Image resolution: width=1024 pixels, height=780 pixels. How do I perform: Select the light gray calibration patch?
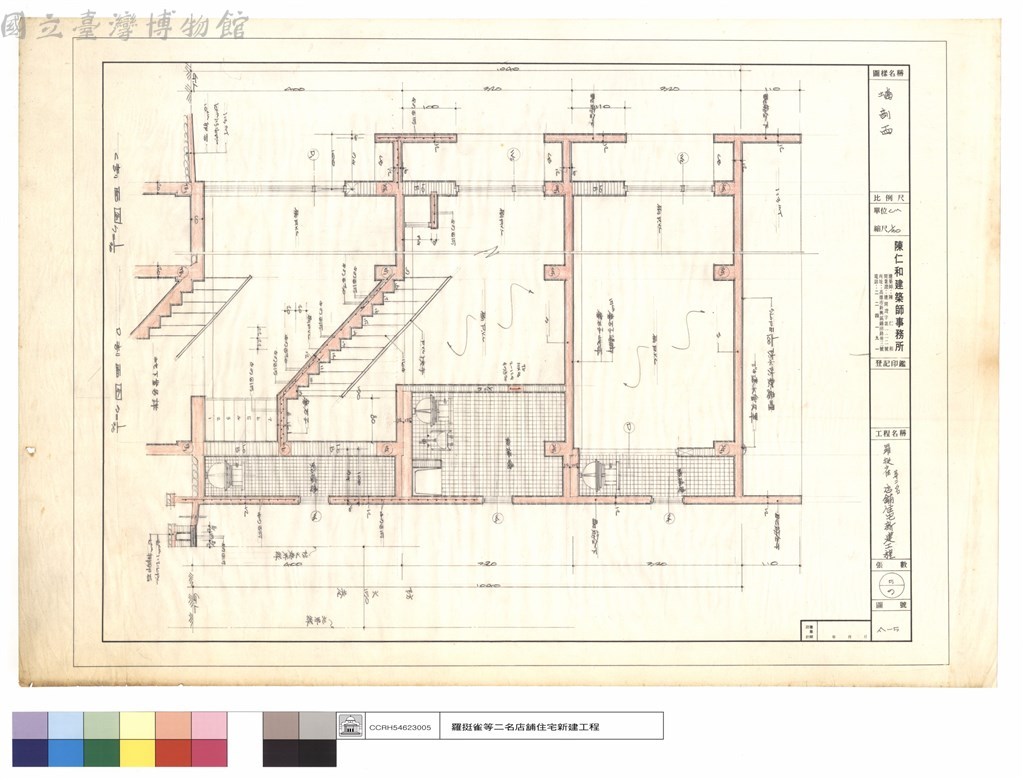click(x=317, y=725)
